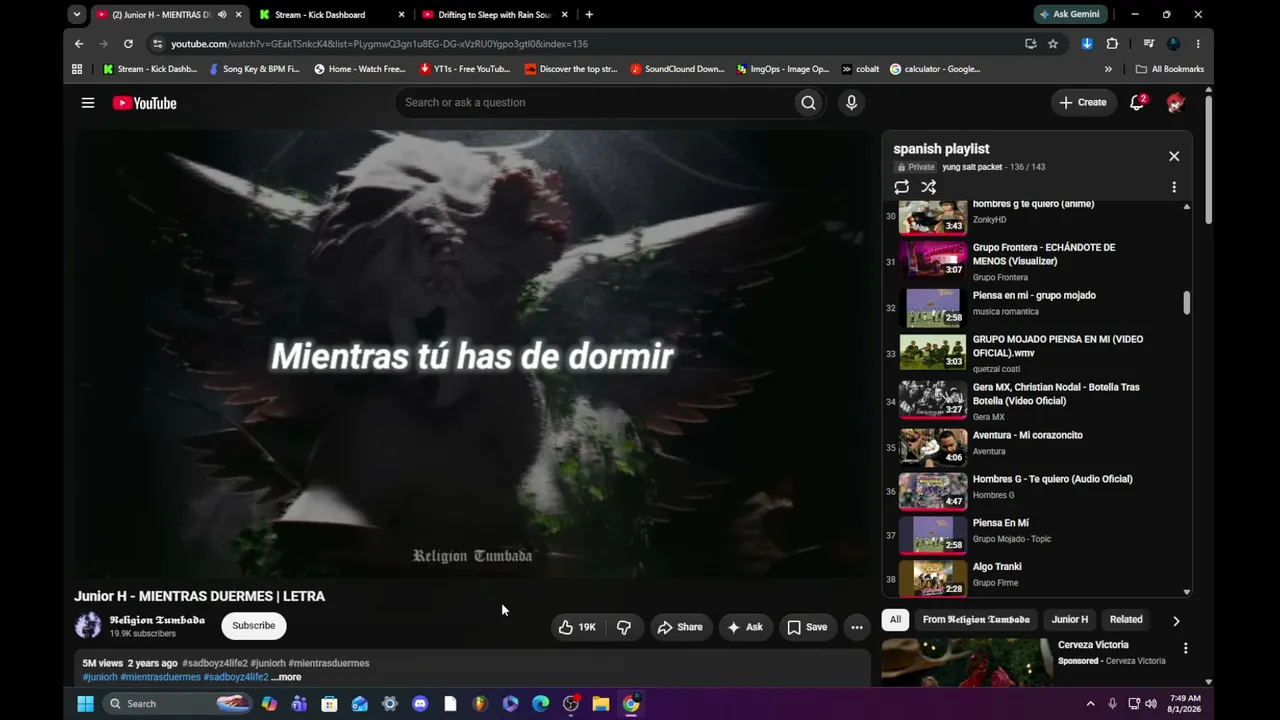Toggle loop playlist
Viewport: 1280px width, 720px height.
[902, 187]
